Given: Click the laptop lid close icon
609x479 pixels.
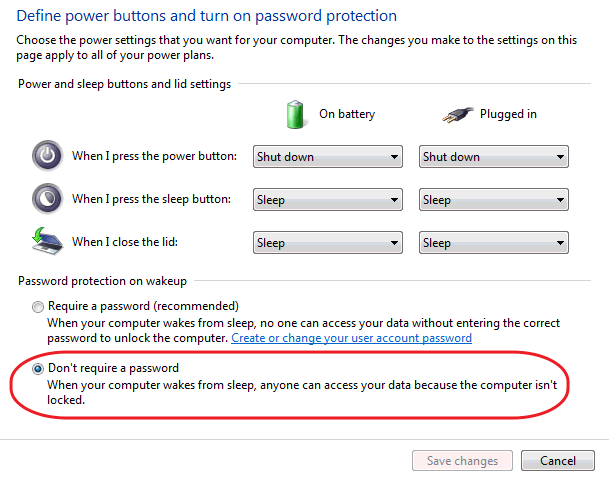Looking at the screenshot, I should (47, 241).
